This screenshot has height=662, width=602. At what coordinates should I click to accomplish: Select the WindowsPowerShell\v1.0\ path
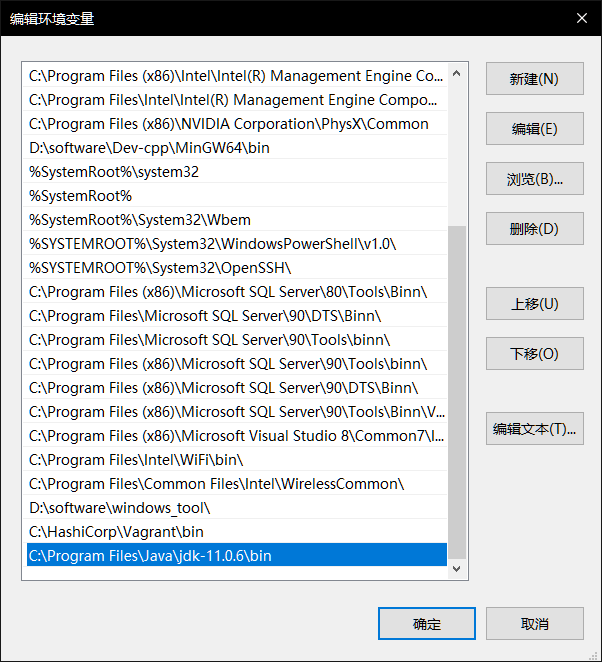coord(237,244)
